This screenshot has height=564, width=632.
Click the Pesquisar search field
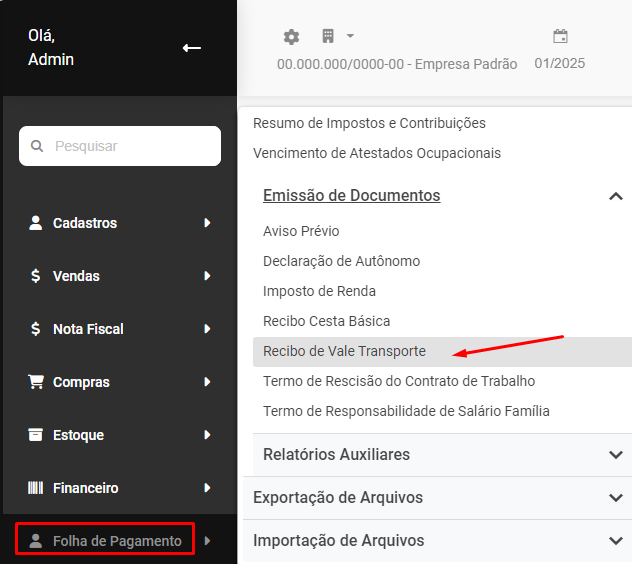[x=120, y=146]
